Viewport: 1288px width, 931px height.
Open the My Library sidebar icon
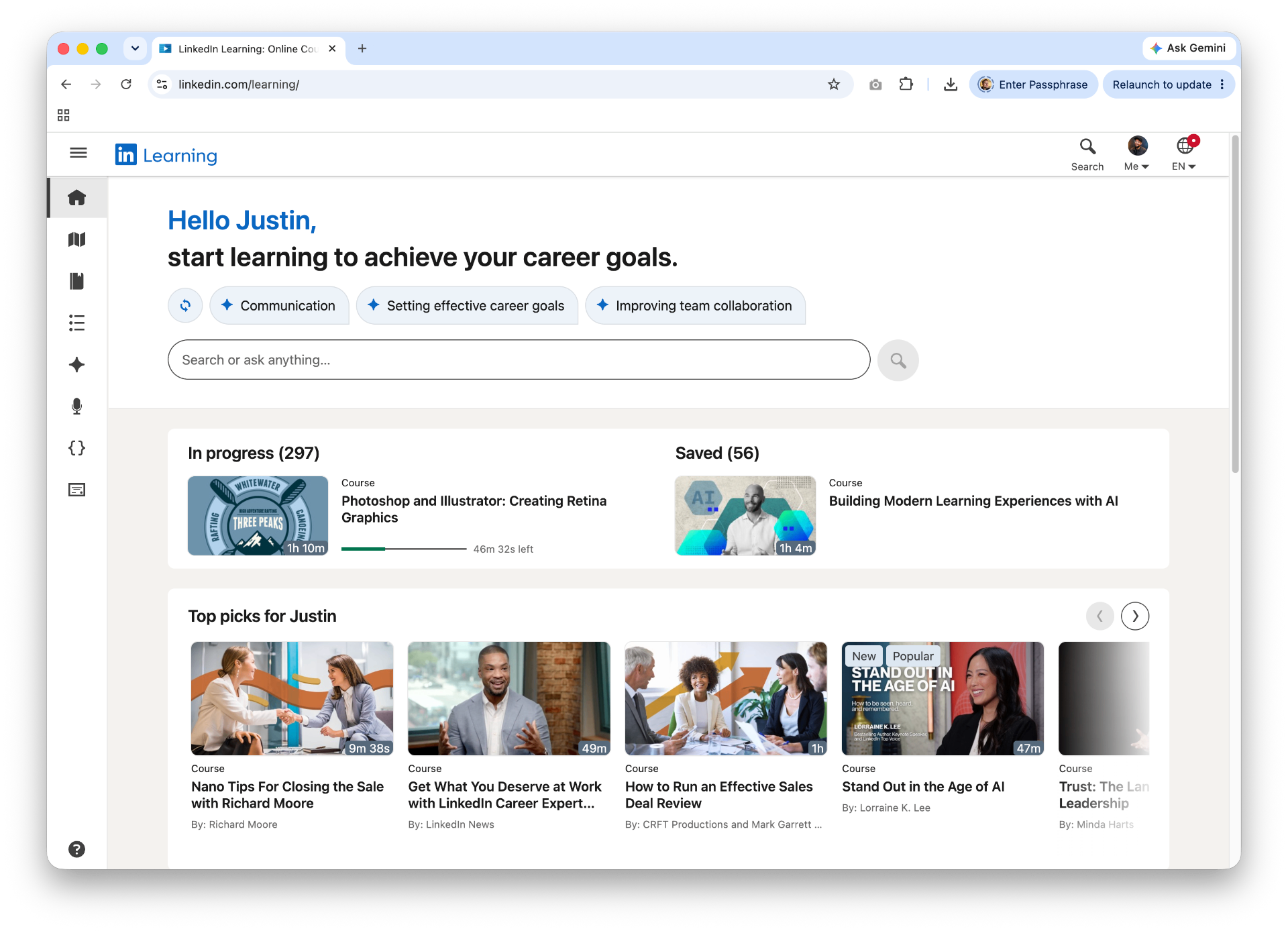(77, 281)
